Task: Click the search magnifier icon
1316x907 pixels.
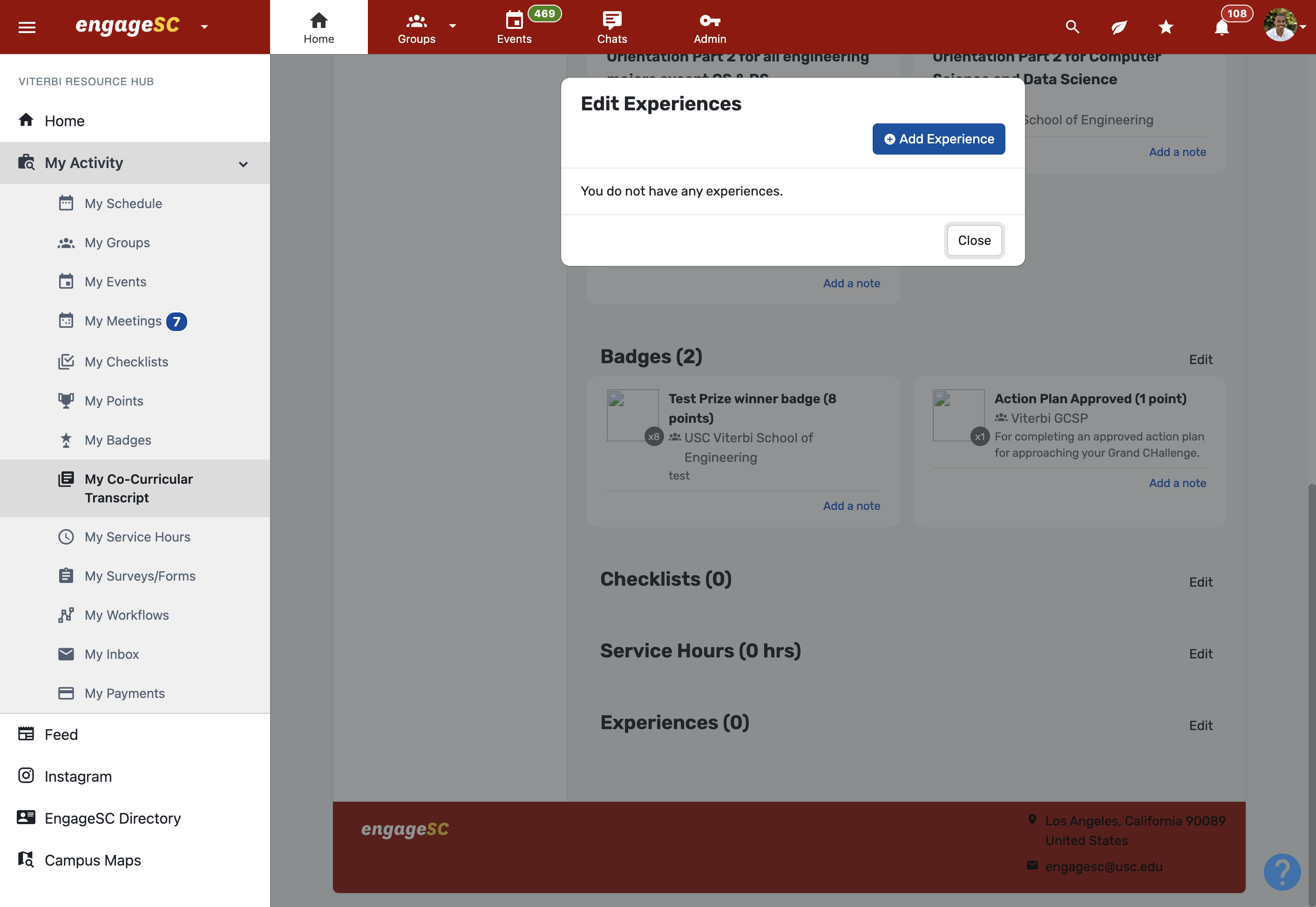Action: pyautogui.click(x=1072, y=27)
